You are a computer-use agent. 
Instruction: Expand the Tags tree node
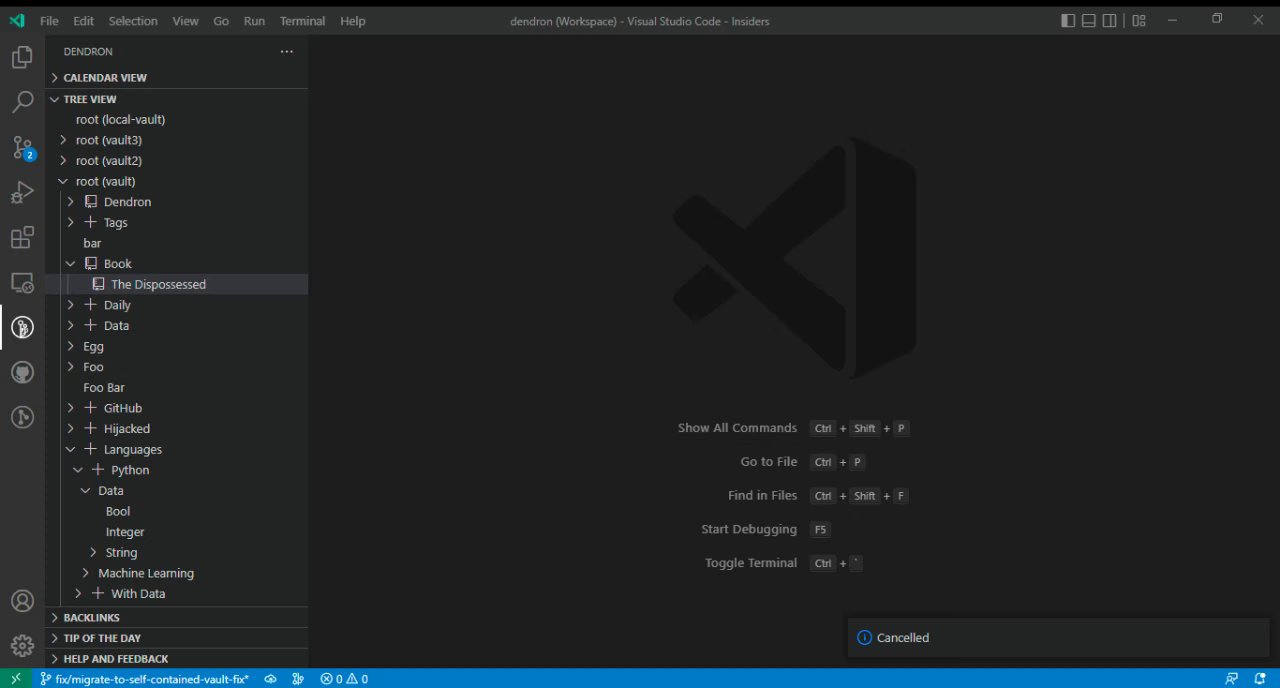tap(70, 223)
